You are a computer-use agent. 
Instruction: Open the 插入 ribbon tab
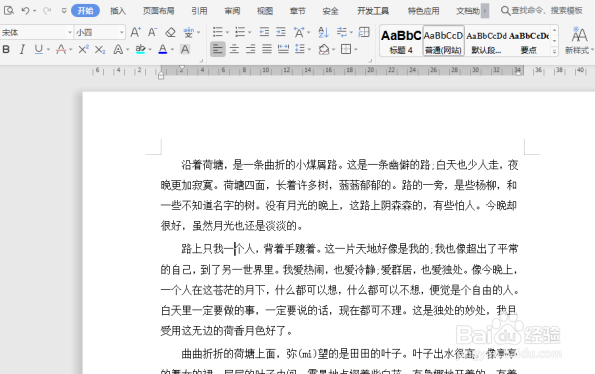(x=118, y=11)
